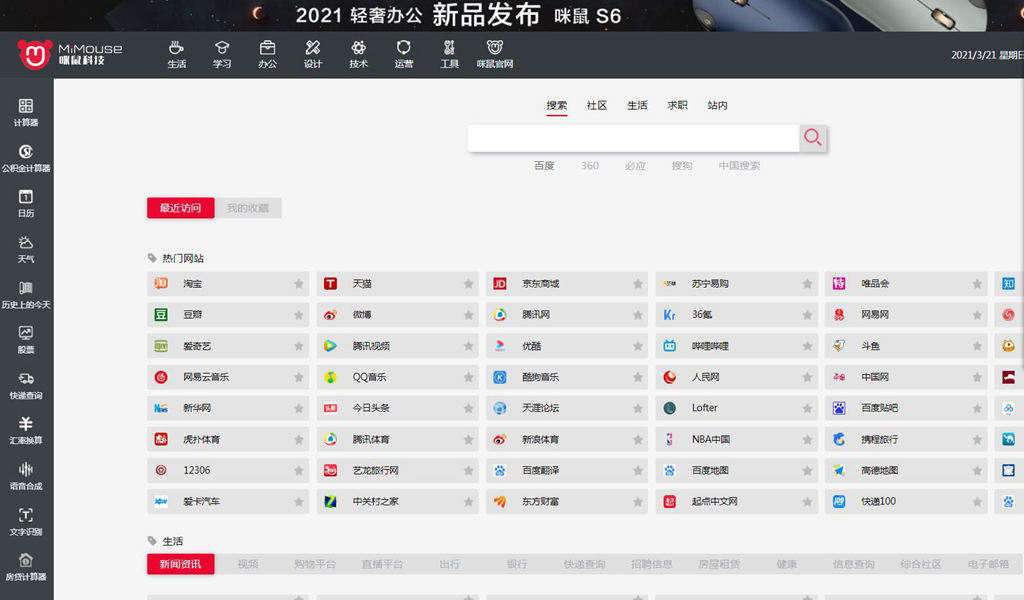Image resolution: width=1024 pixels, height=600 pixels.
Task: Choose 360 as the search engine
Action: (x=590, y=166)
